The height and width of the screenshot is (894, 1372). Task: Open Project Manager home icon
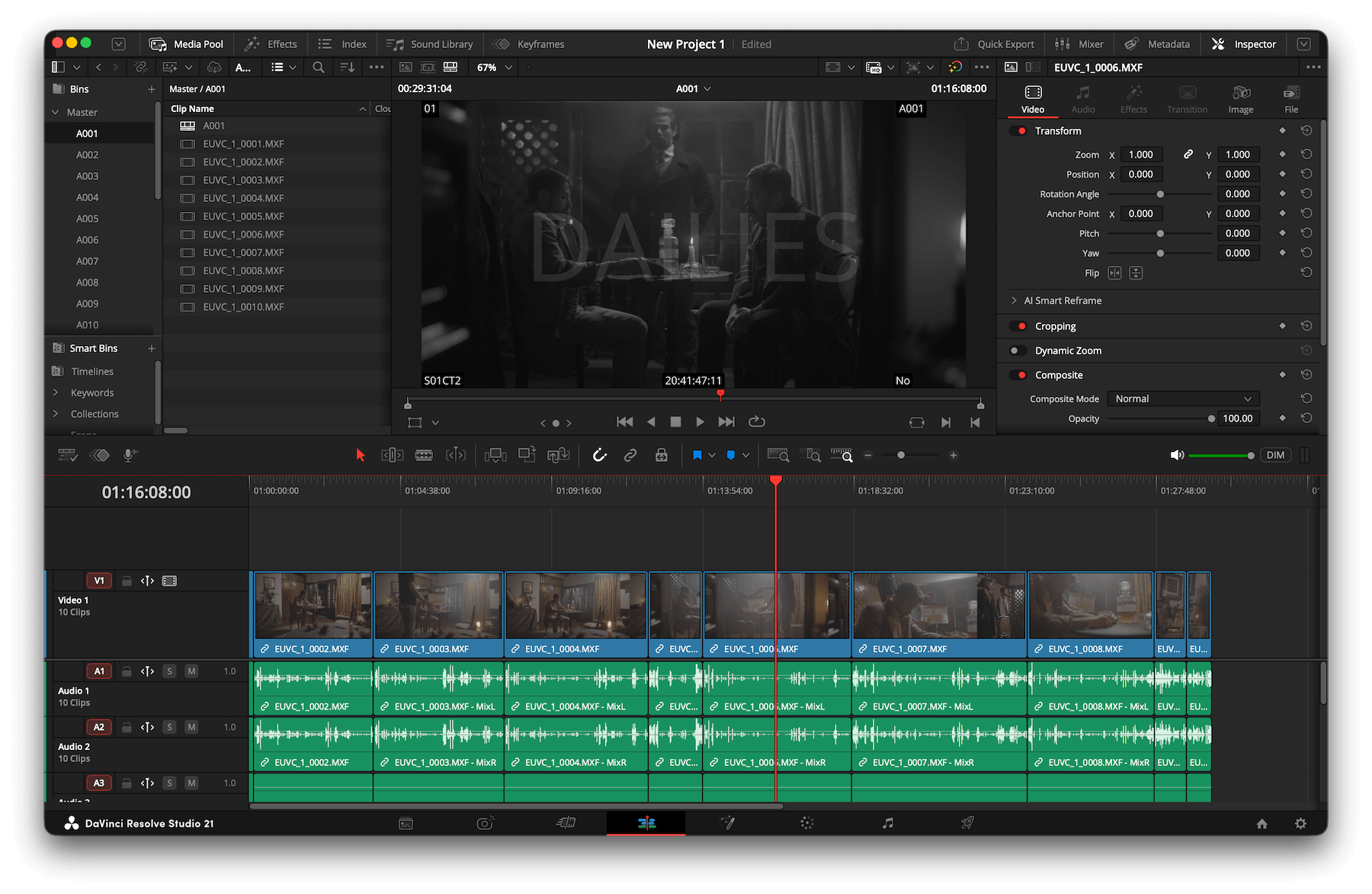1262,823
